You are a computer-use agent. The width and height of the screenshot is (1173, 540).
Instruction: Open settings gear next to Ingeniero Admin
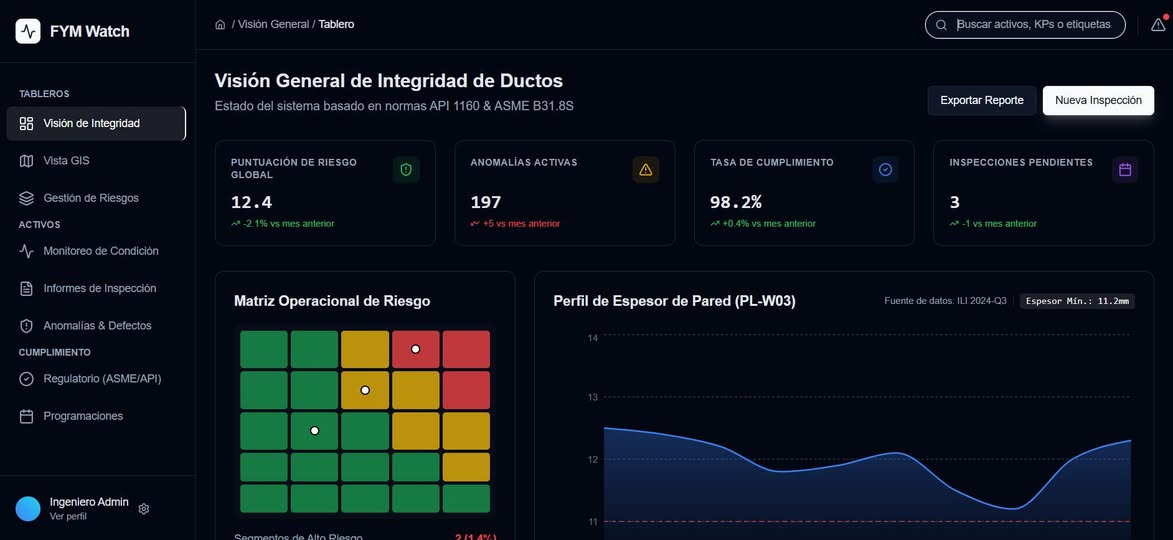pyautogui.click(x=144, y=509)
